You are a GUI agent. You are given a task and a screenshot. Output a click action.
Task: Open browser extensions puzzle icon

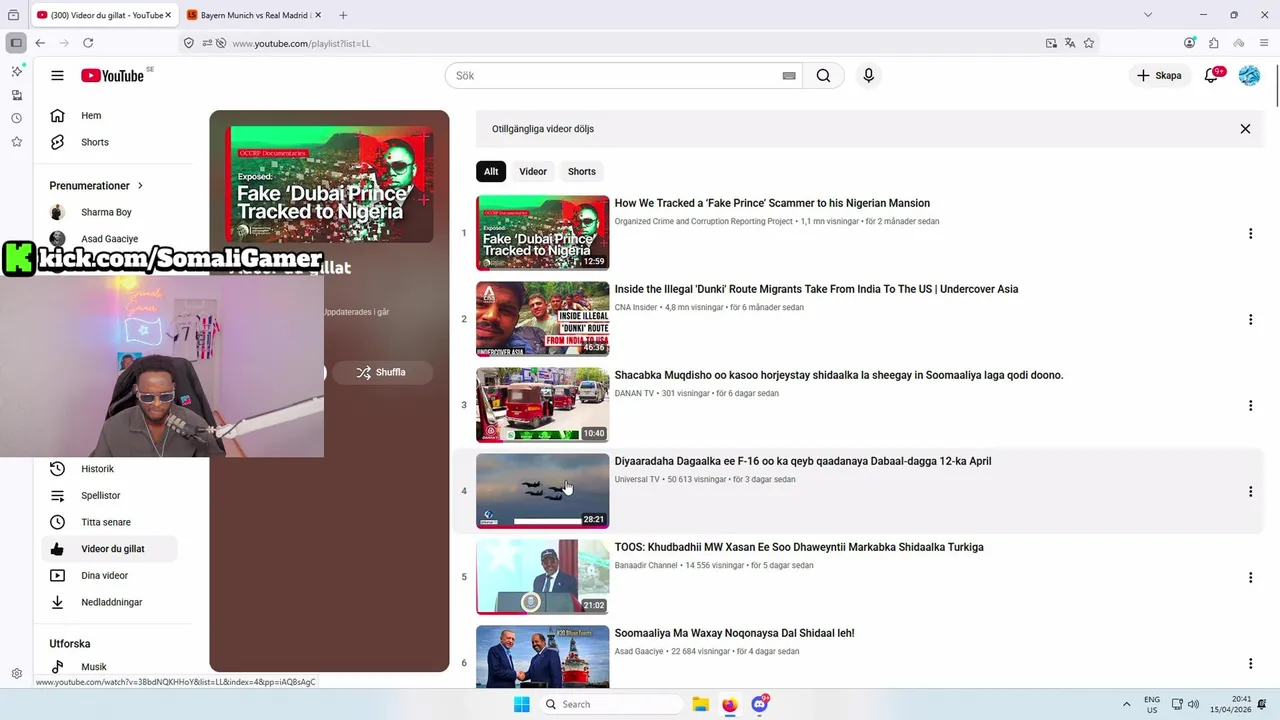click(x=1214, y=43)
